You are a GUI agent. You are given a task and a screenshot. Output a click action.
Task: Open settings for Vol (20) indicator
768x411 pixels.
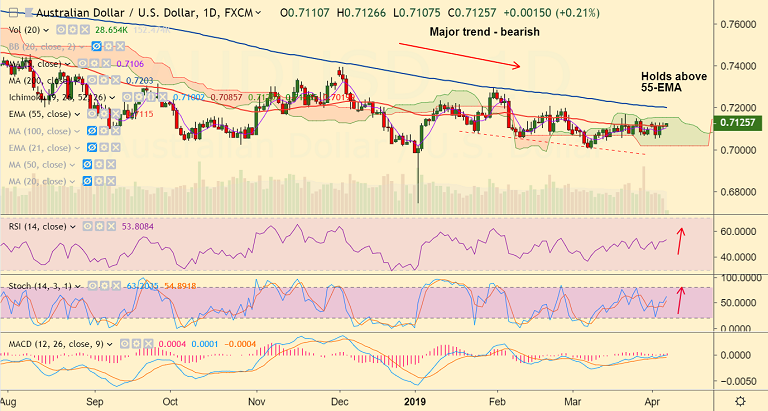tap(73, 30)
